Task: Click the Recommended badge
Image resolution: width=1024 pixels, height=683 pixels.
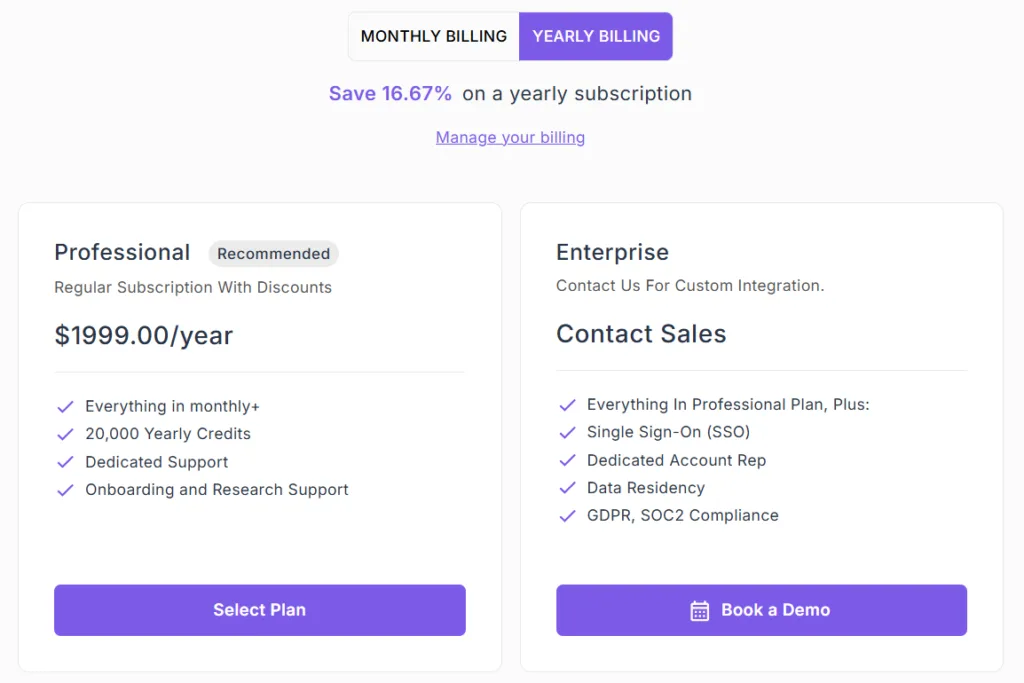Action: click(273, 254)
